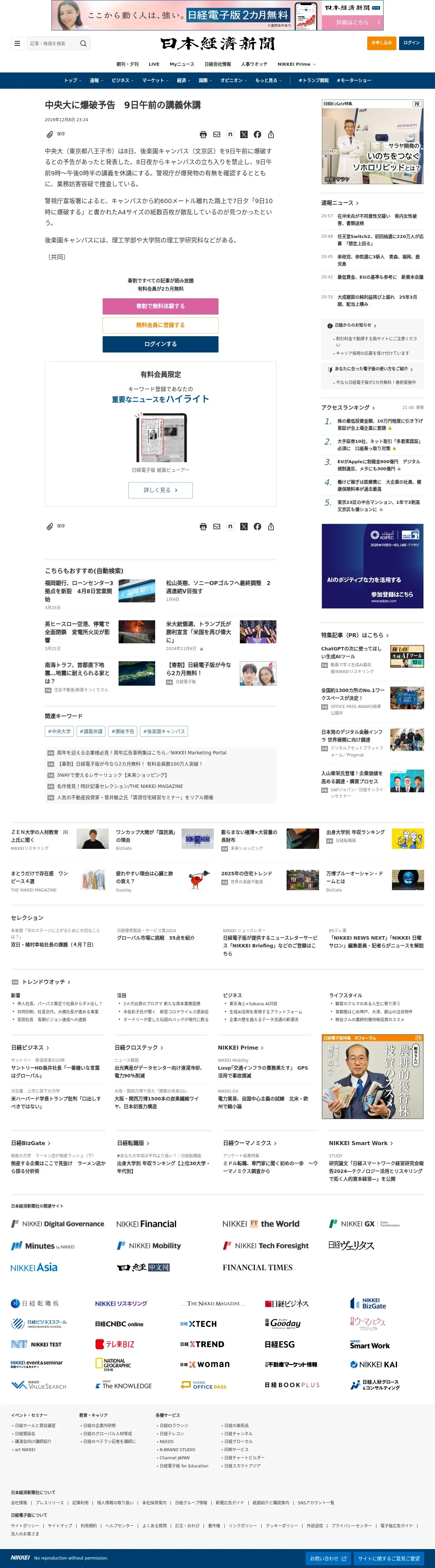The width and height of the screenshot is (435, 1568).
Task: Open the 日経 BOOKPLUS logo link
Action: tap(292, 1385)
